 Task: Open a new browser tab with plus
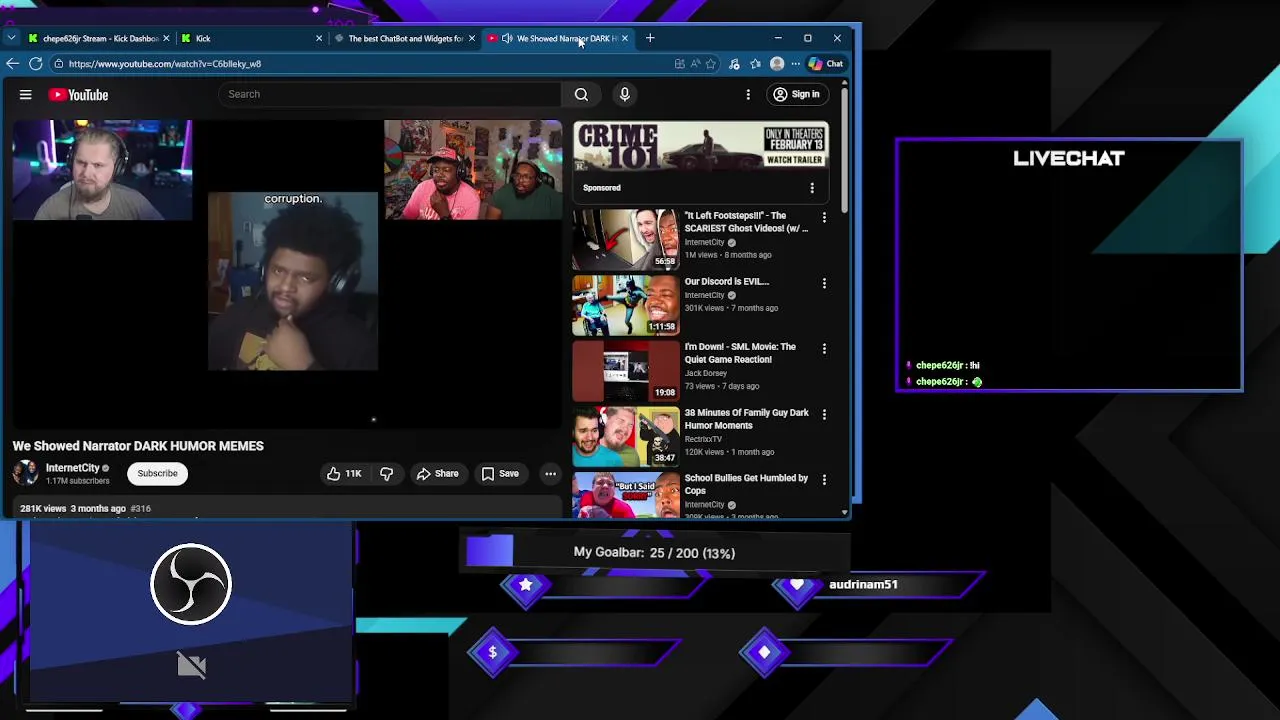point(650,38)
